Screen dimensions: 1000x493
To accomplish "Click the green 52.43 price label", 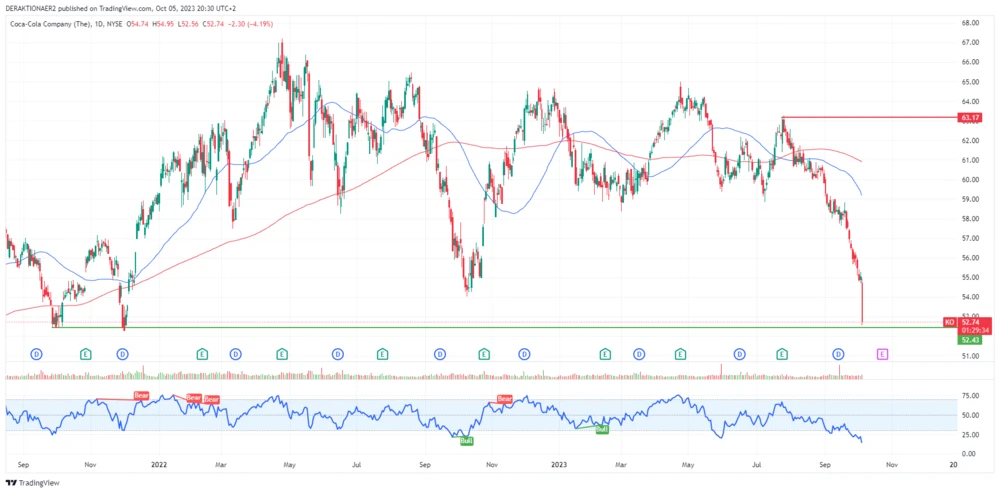I will (x=967, y=339).
